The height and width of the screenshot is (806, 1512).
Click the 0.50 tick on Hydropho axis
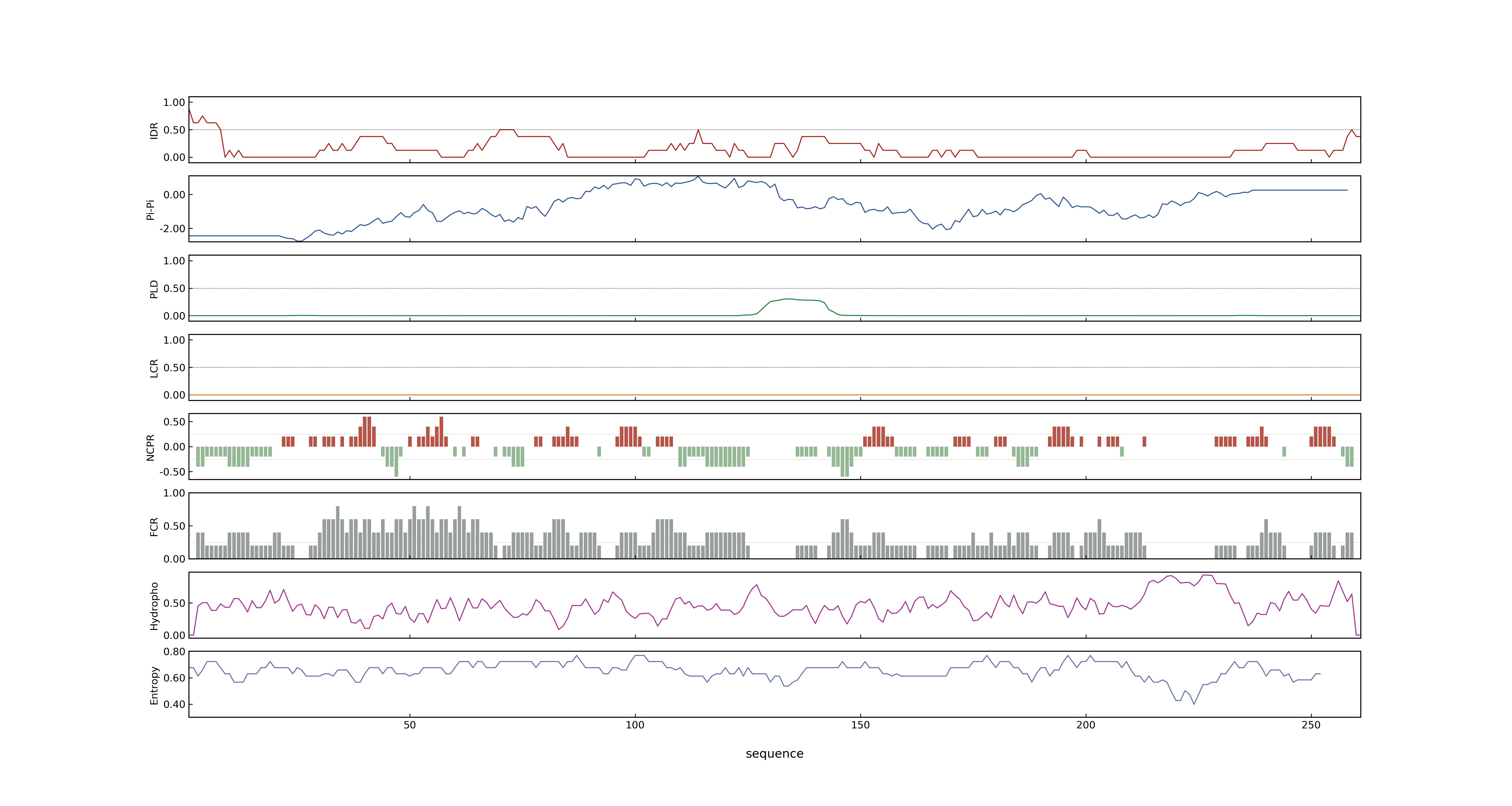(174, 604)
